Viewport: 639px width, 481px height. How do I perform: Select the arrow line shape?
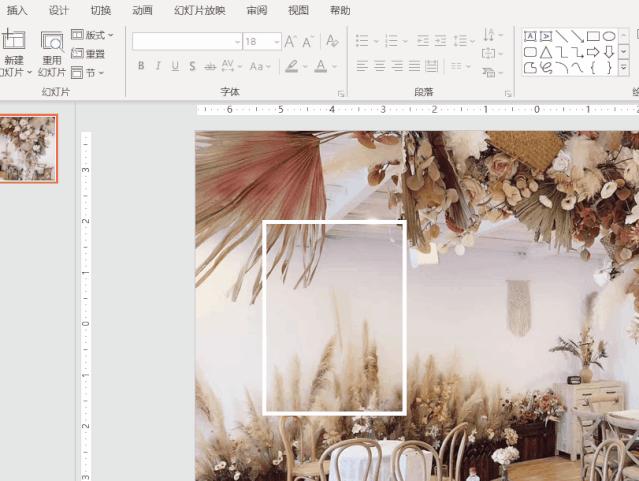click(x=577, y=37)
